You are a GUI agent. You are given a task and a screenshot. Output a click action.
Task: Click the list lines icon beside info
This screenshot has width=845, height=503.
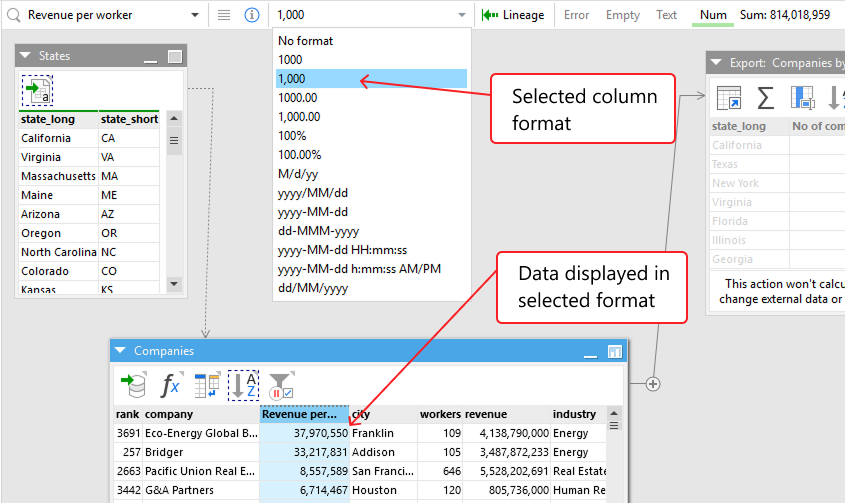(224, 15)
